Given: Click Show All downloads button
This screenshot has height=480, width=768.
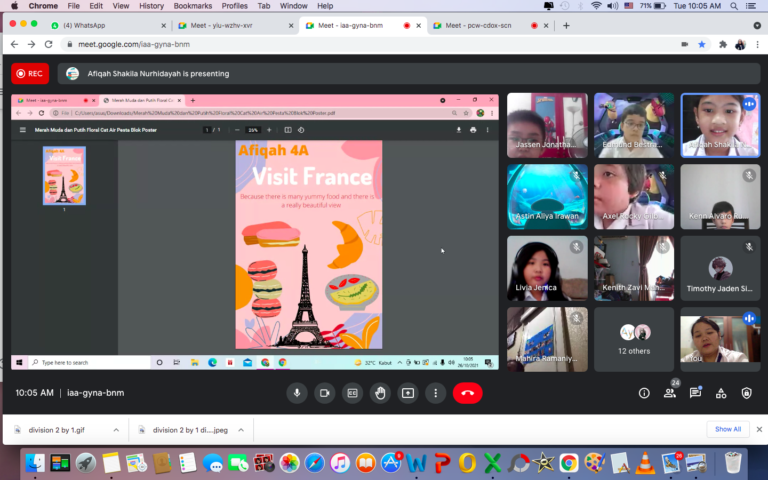Looking at the screenshot, I should click(727, 429).
